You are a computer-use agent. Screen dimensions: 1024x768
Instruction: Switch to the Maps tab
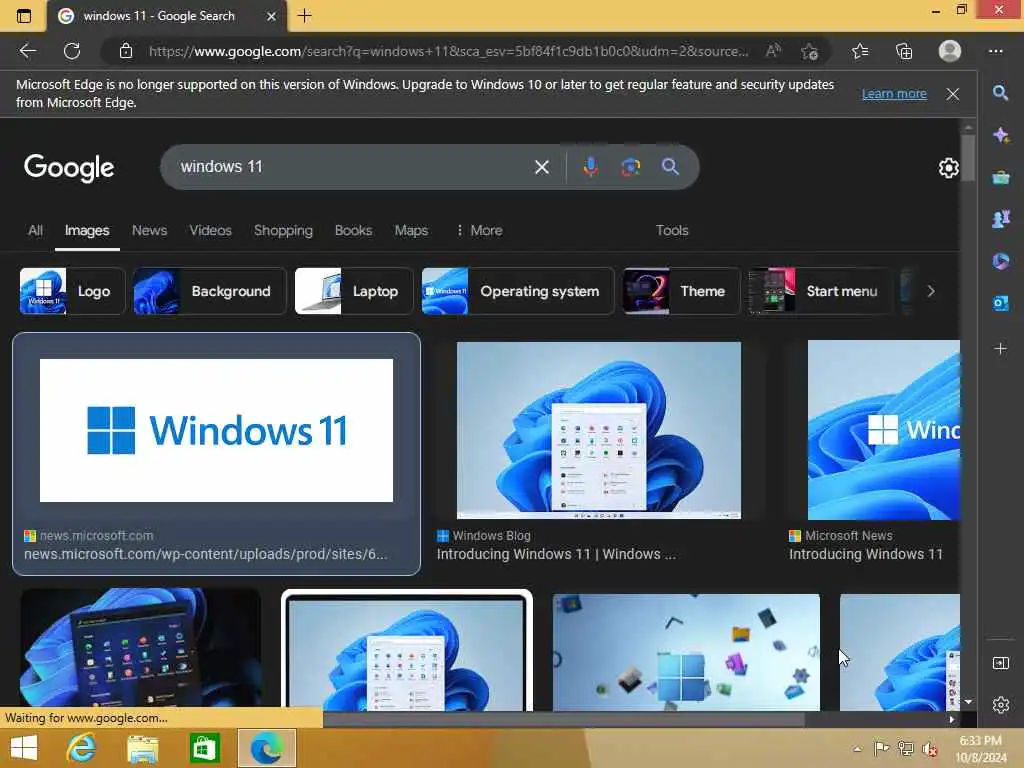point(411,231)
